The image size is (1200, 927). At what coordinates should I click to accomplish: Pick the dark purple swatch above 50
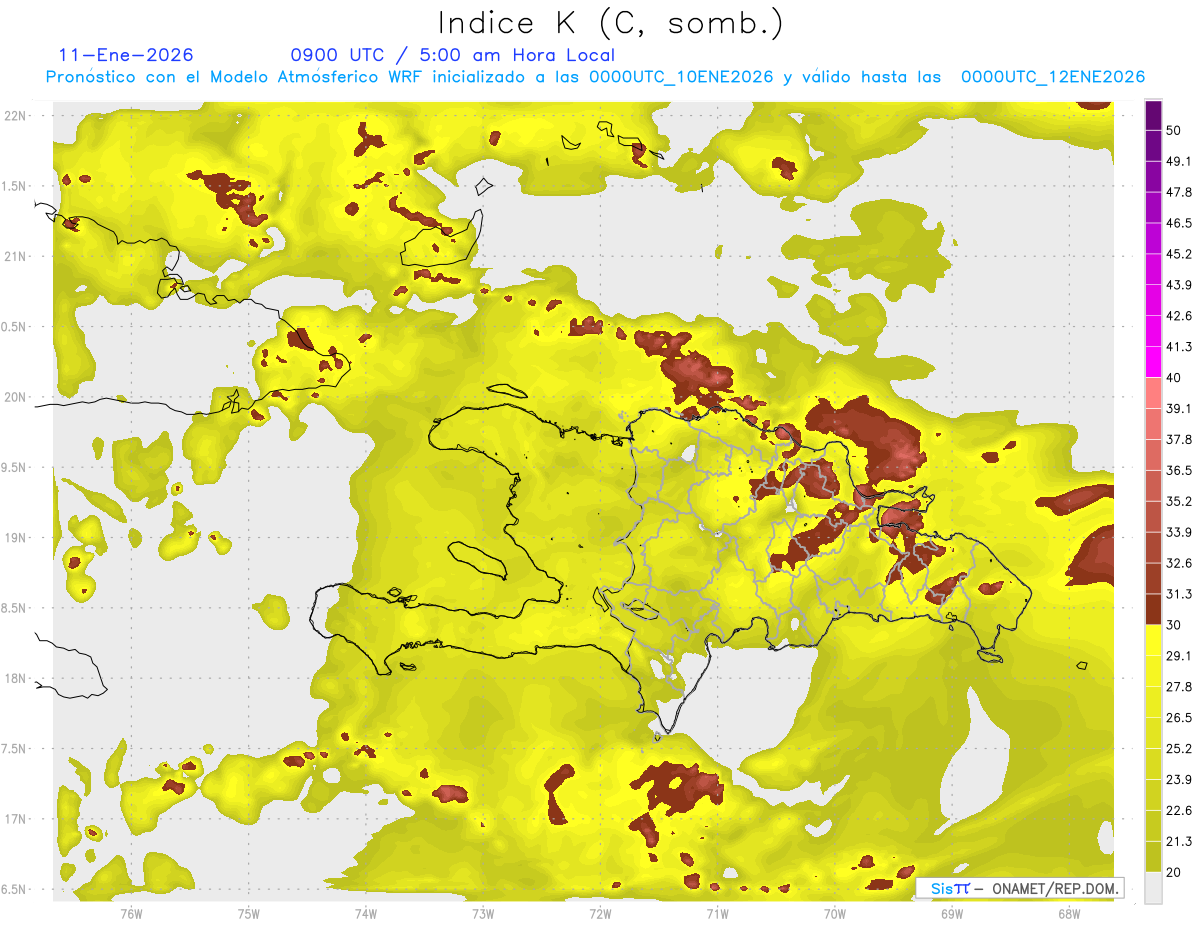pos(1153,115)
